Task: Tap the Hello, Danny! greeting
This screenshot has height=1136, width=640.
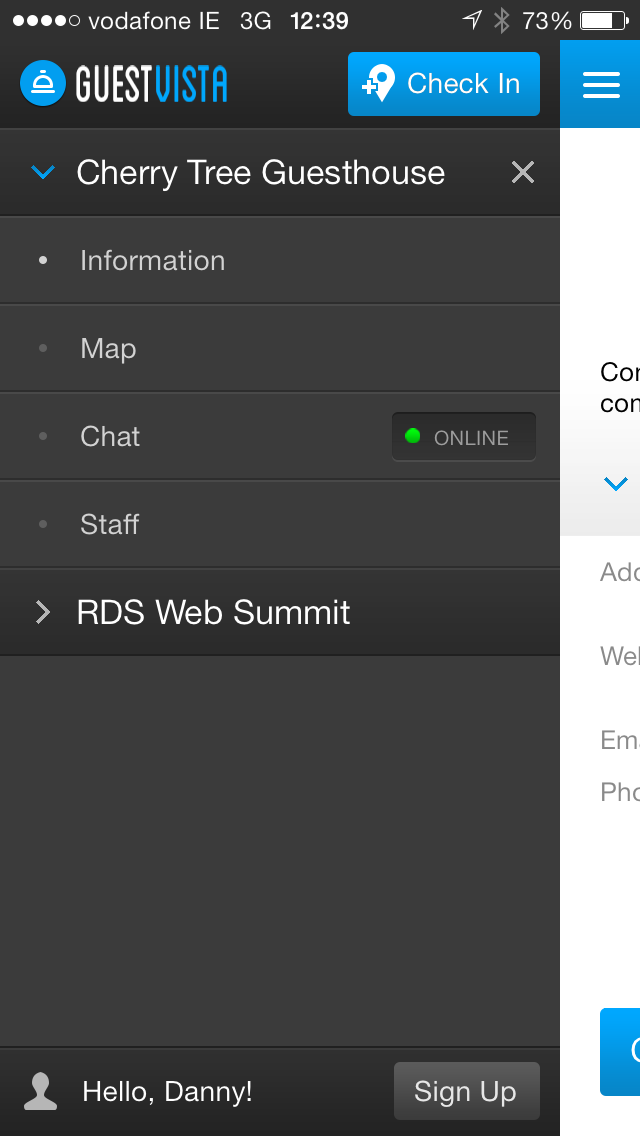Action: 167,1091
